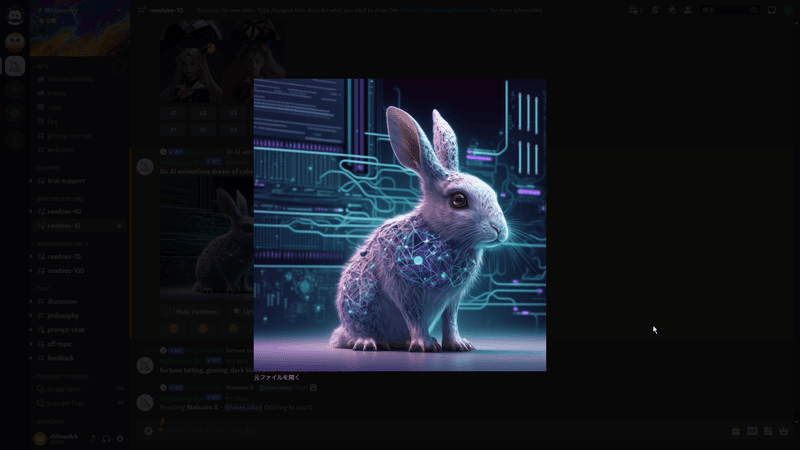This screenshot has height=450, width=800.
Task: Click the Make Variations button
Action: click(192, 312)
